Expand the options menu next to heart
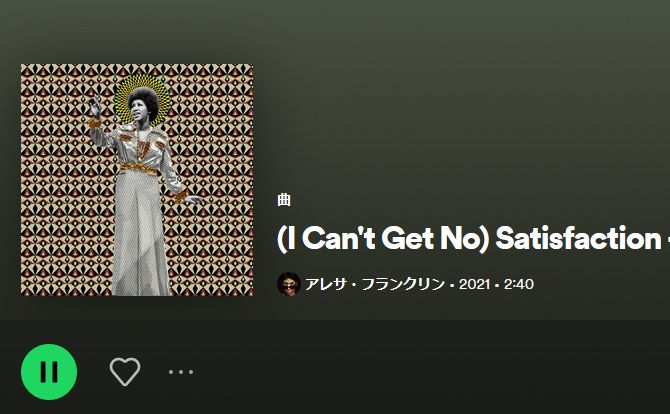 tap(181, 372)
